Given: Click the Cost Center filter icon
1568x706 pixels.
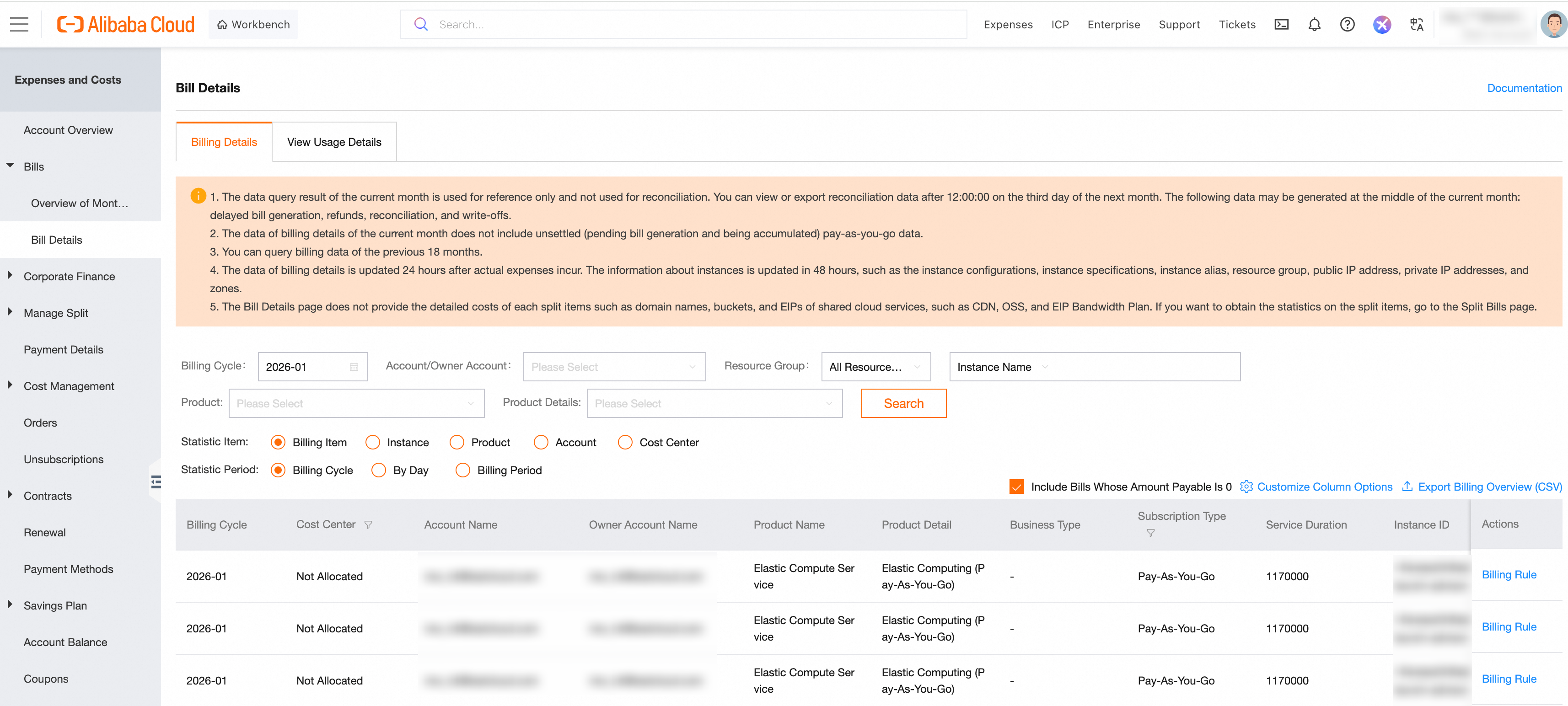Looking at the screenshot, I should 368,524.
